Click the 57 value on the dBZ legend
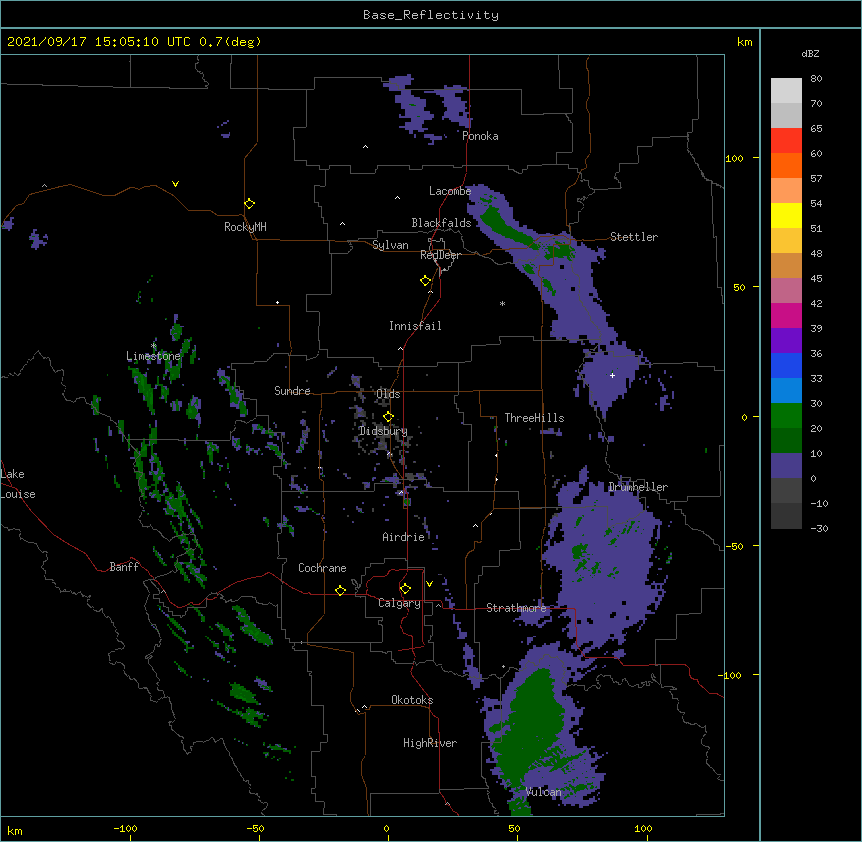Screen dimensions: 862x842 816,179
